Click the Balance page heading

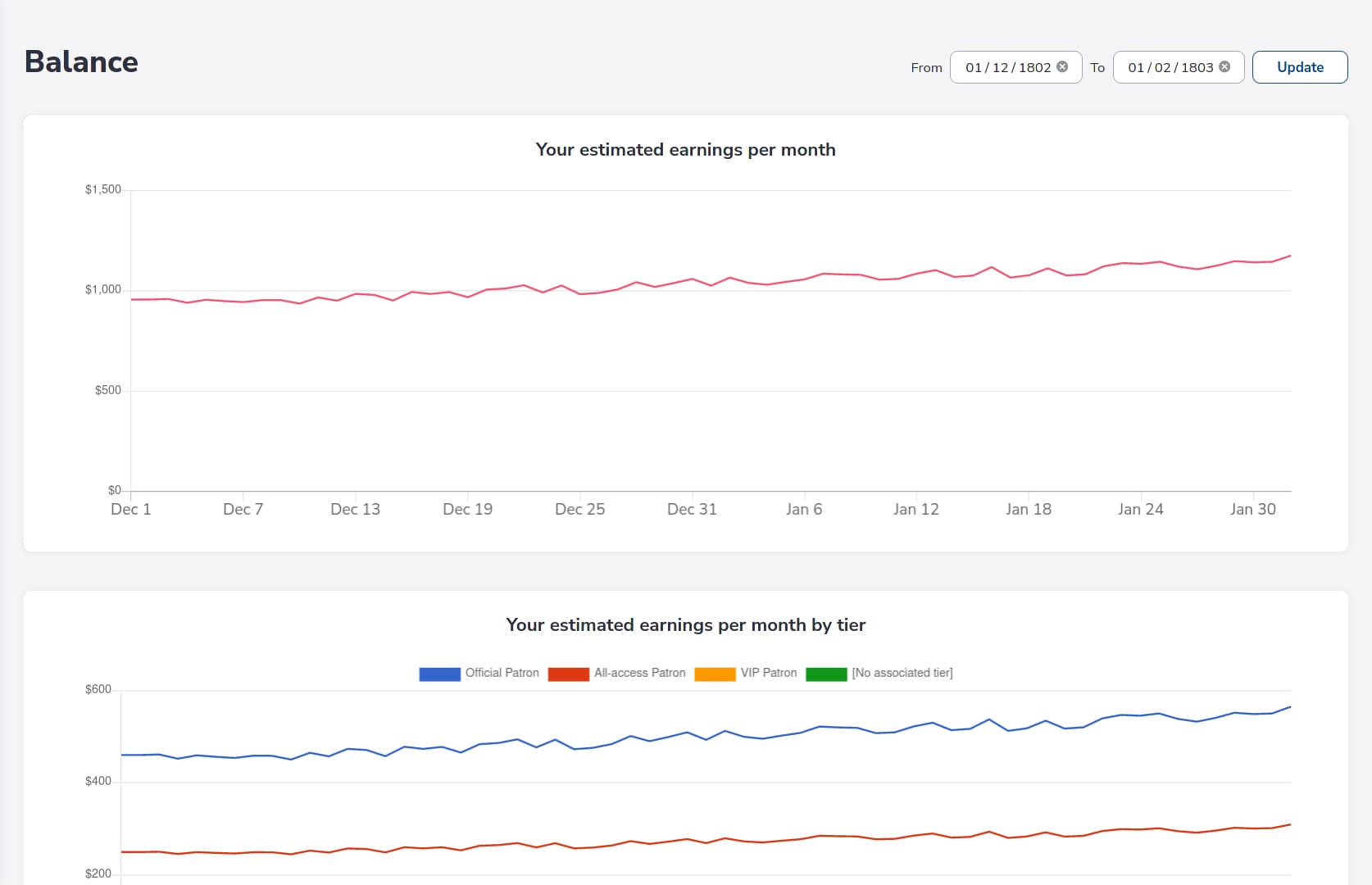click(81, 62)
